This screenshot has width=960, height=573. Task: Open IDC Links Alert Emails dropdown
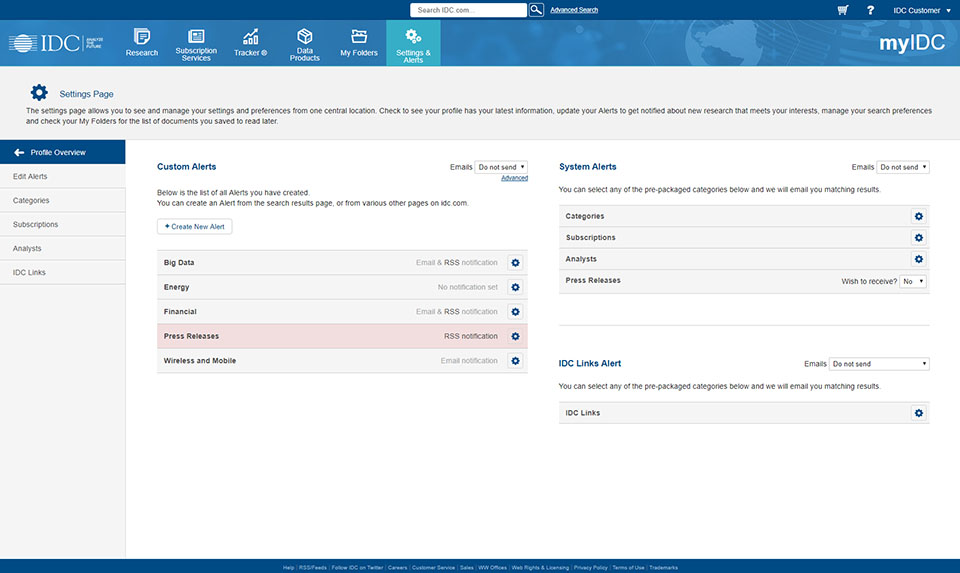[x=879, y=364]
